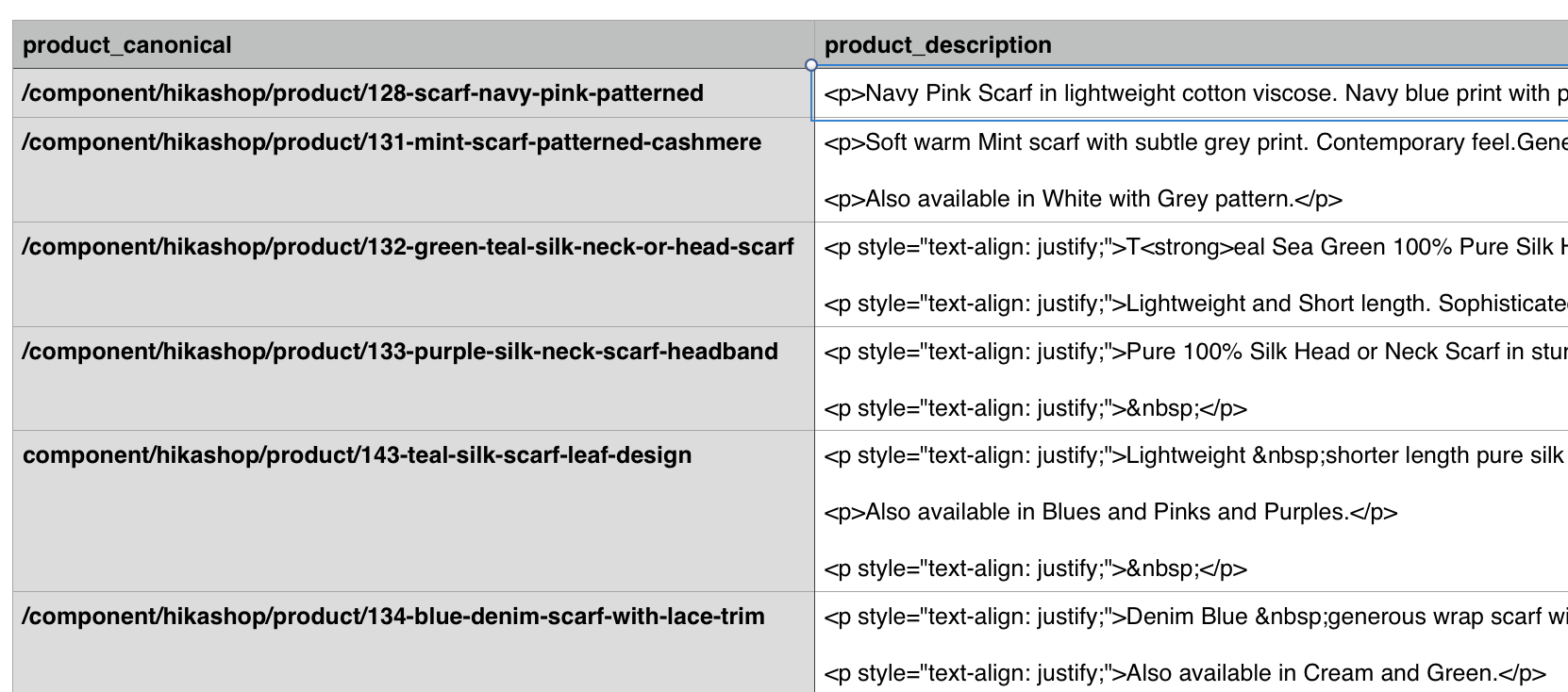Click 'Also available in Cream and Green' line
The width and height of the screenshot is (1568, 692).
click(1185, 673)
